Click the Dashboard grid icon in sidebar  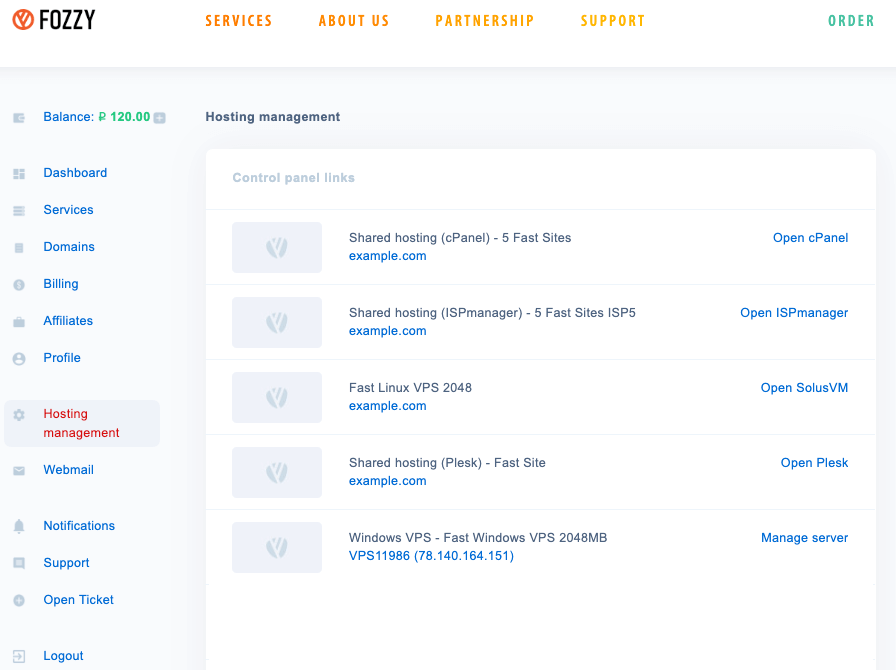[x=18, y=173]
